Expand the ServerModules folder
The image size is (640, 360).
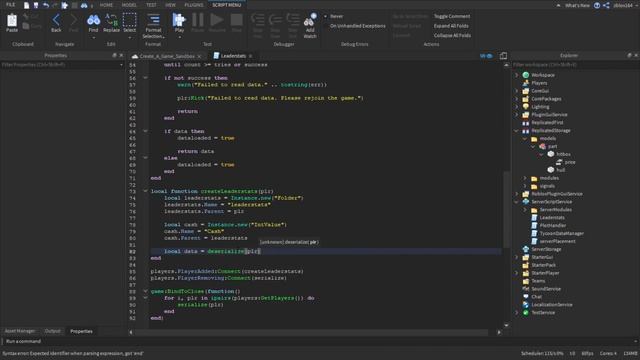525,210
